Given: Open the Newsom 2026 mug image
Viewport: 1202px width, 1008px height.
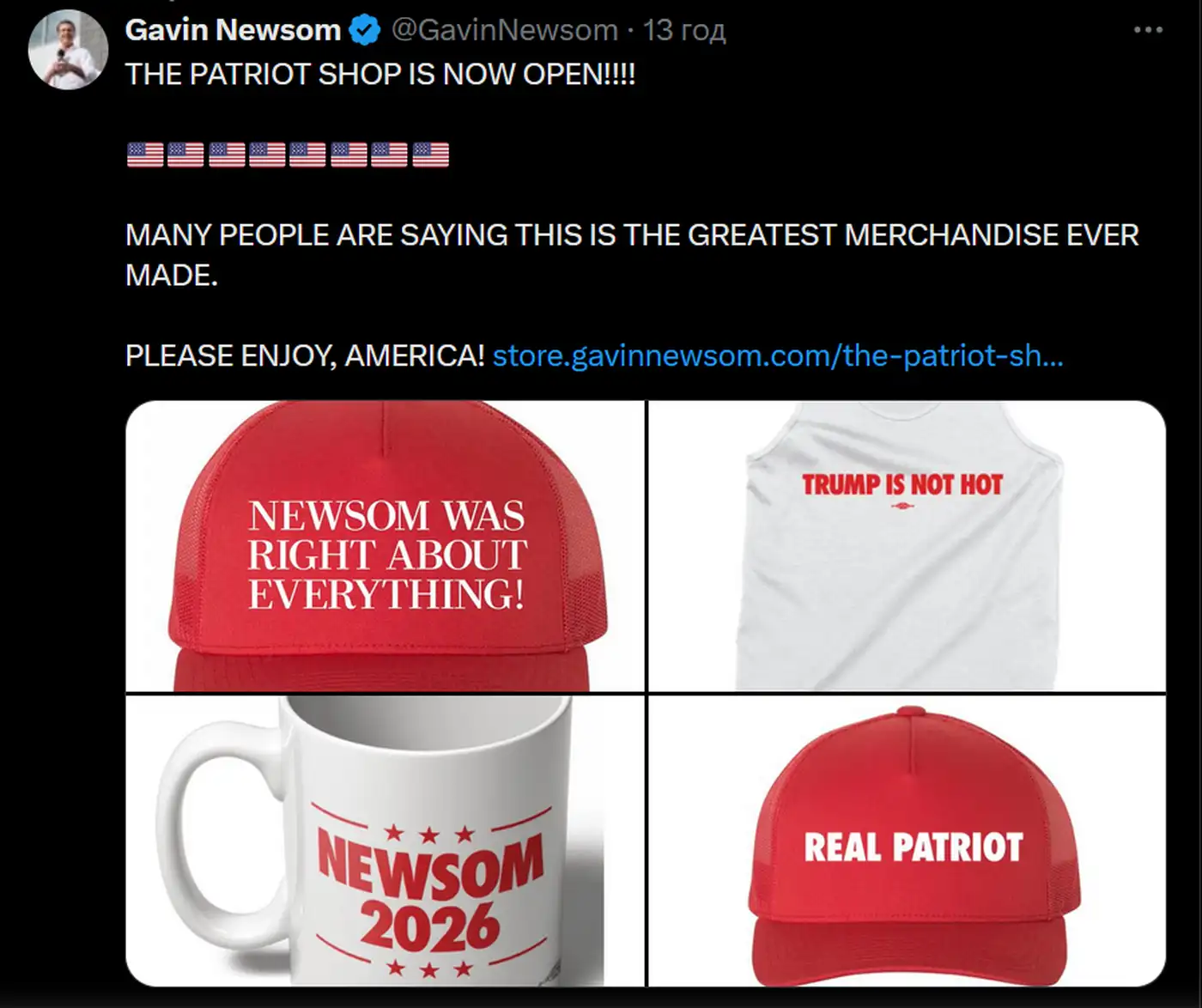Looking at the screenshot, I should point(385,841).
